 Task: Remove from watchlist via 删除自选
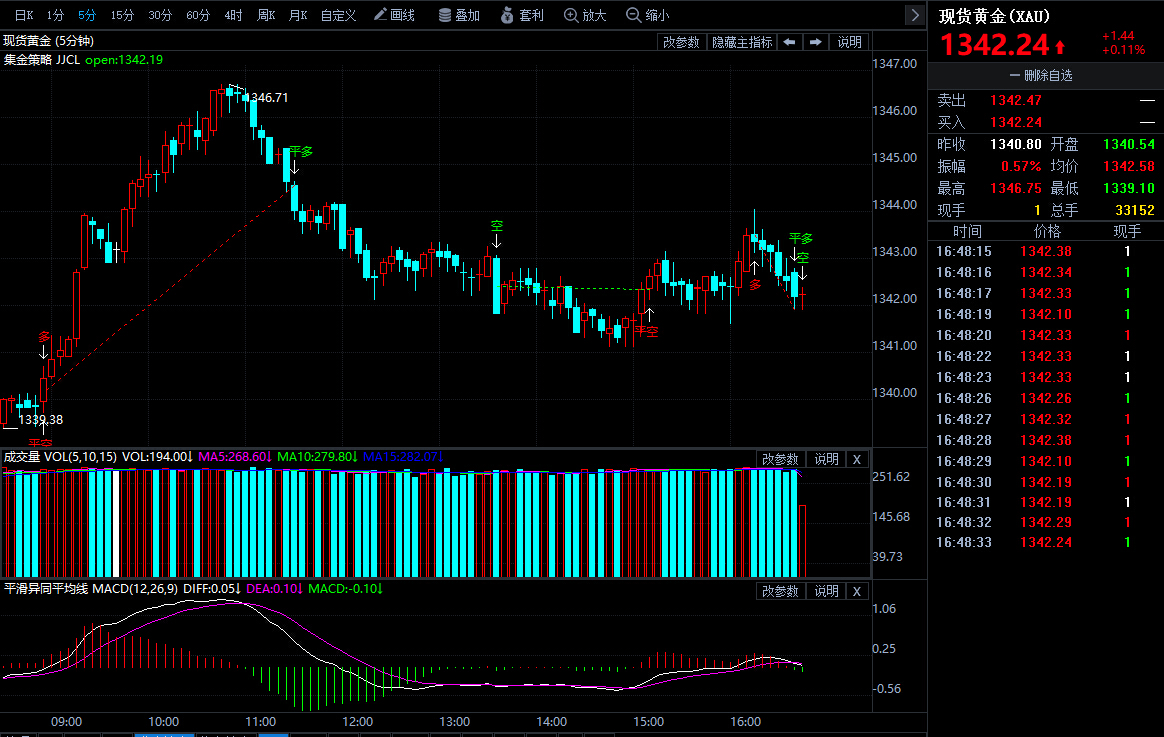point(1041,76)
